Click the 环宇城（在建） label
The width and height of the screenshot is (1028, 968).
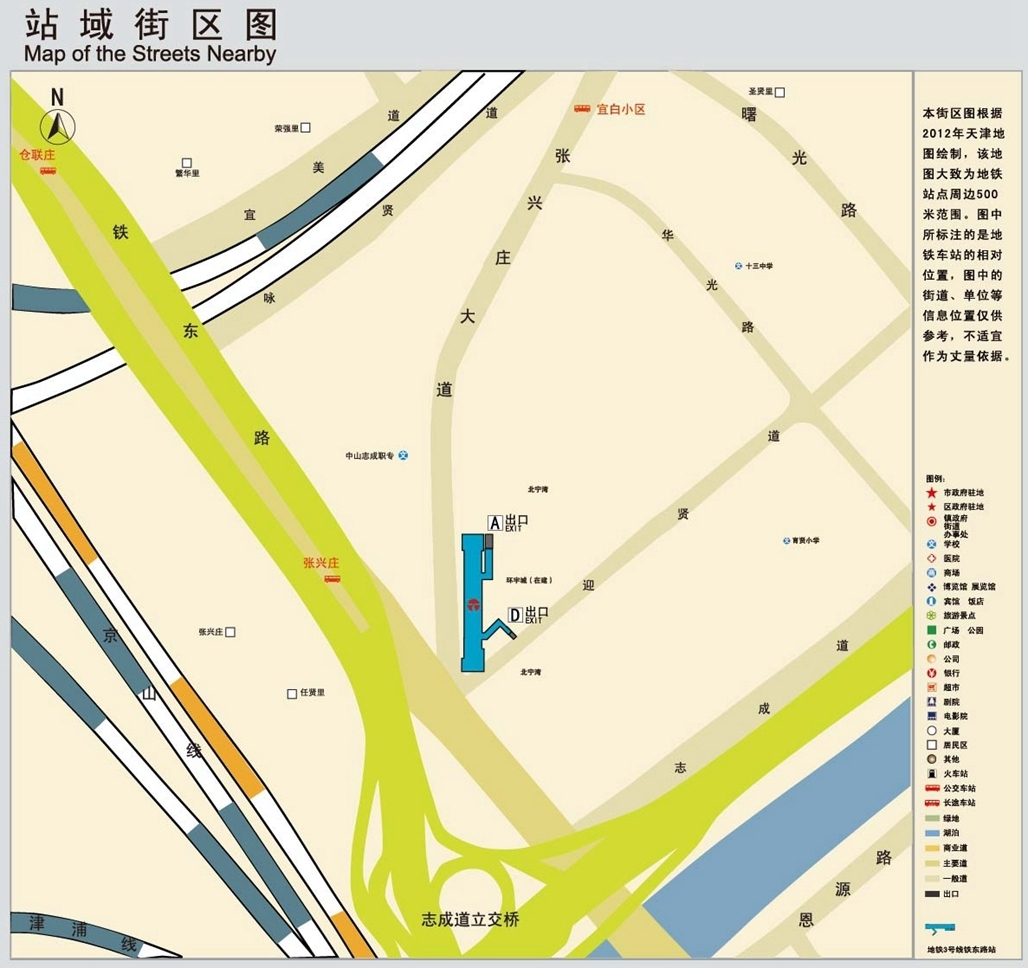(529, 580)
